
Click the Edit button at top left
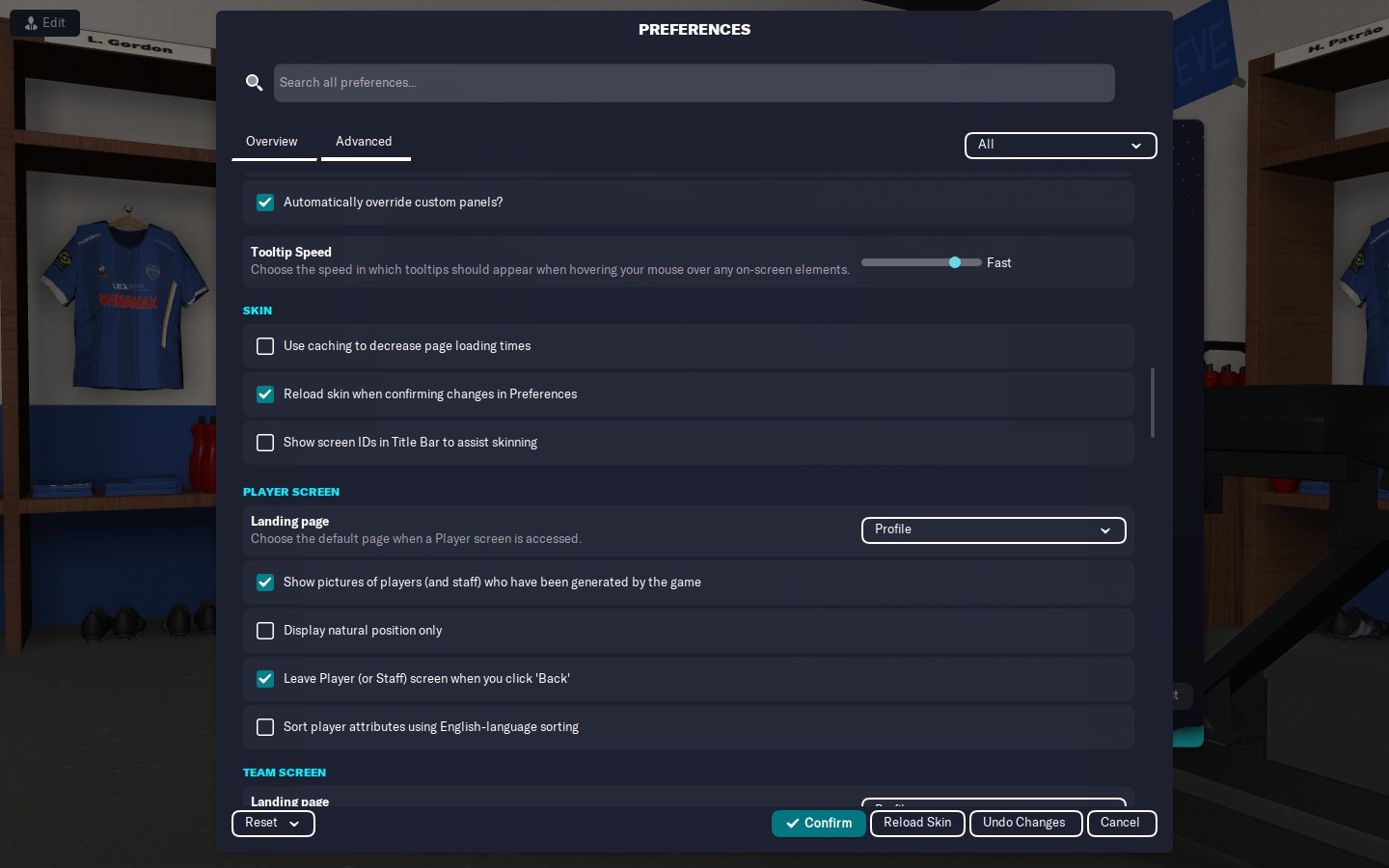[x=45, y=23]
